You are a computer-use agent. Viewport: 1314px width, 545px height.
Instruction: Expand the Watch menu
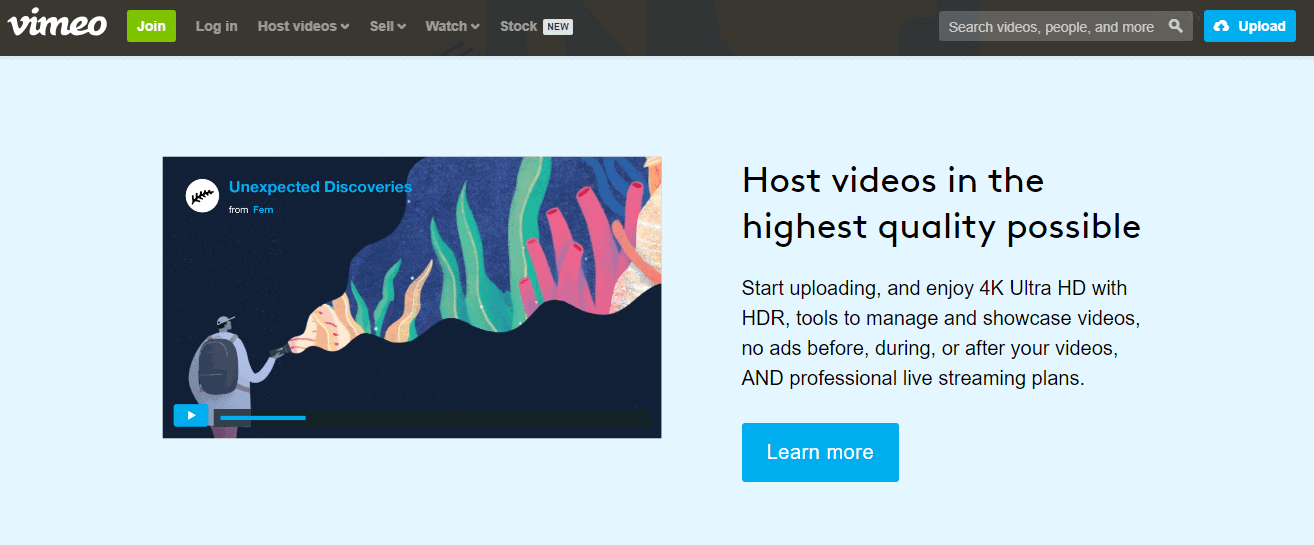click(x=452, y=26)
